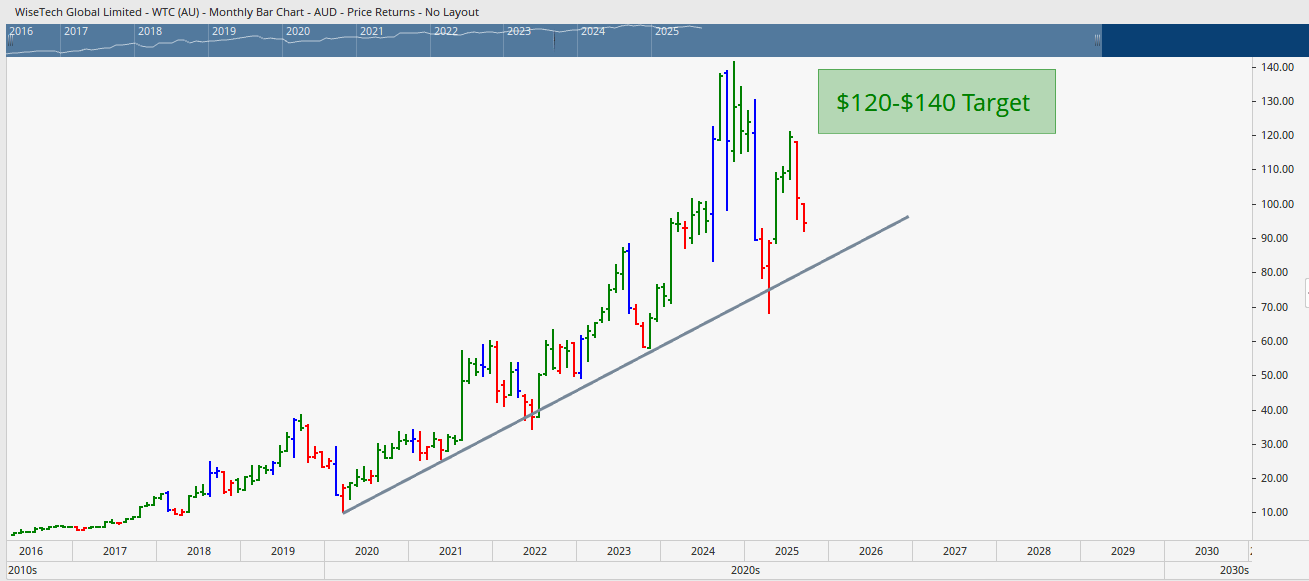
Task: Click the 2025 label in the navigator bar
Action: pyautogui.click(x=667, y=31)
